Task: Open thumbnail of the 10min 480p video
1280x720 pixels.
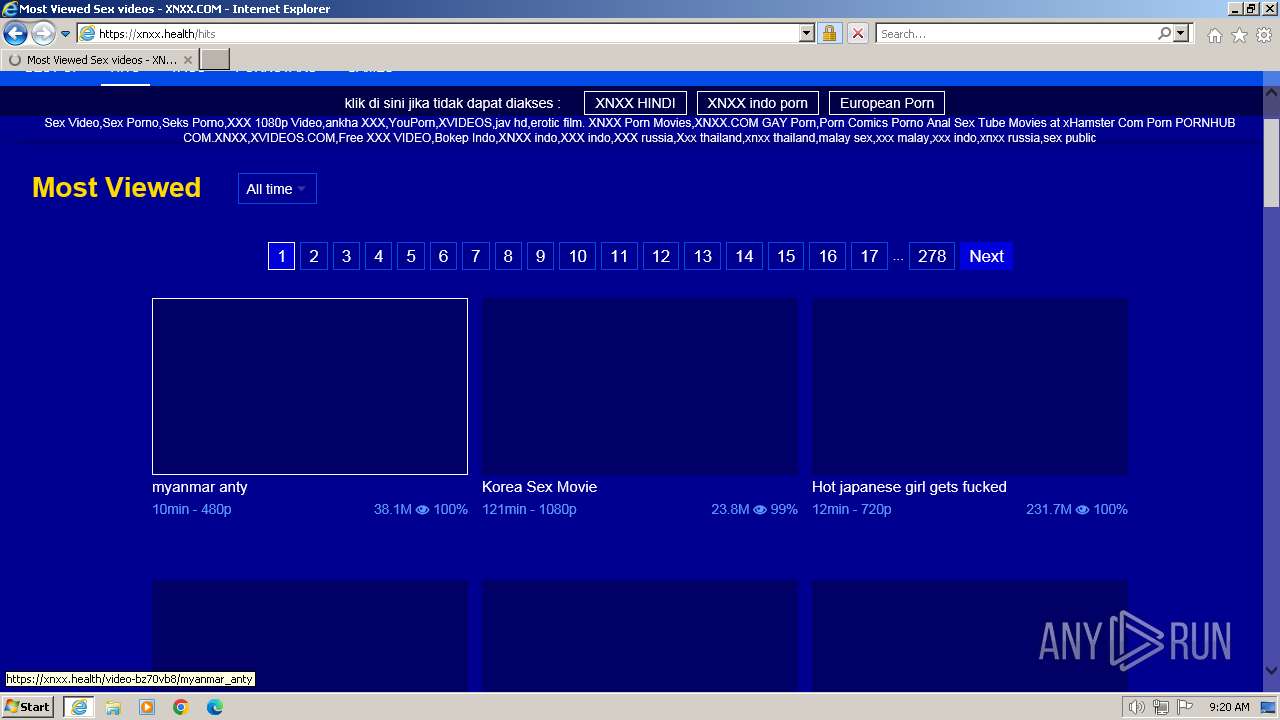Action: tap(310, 386)
